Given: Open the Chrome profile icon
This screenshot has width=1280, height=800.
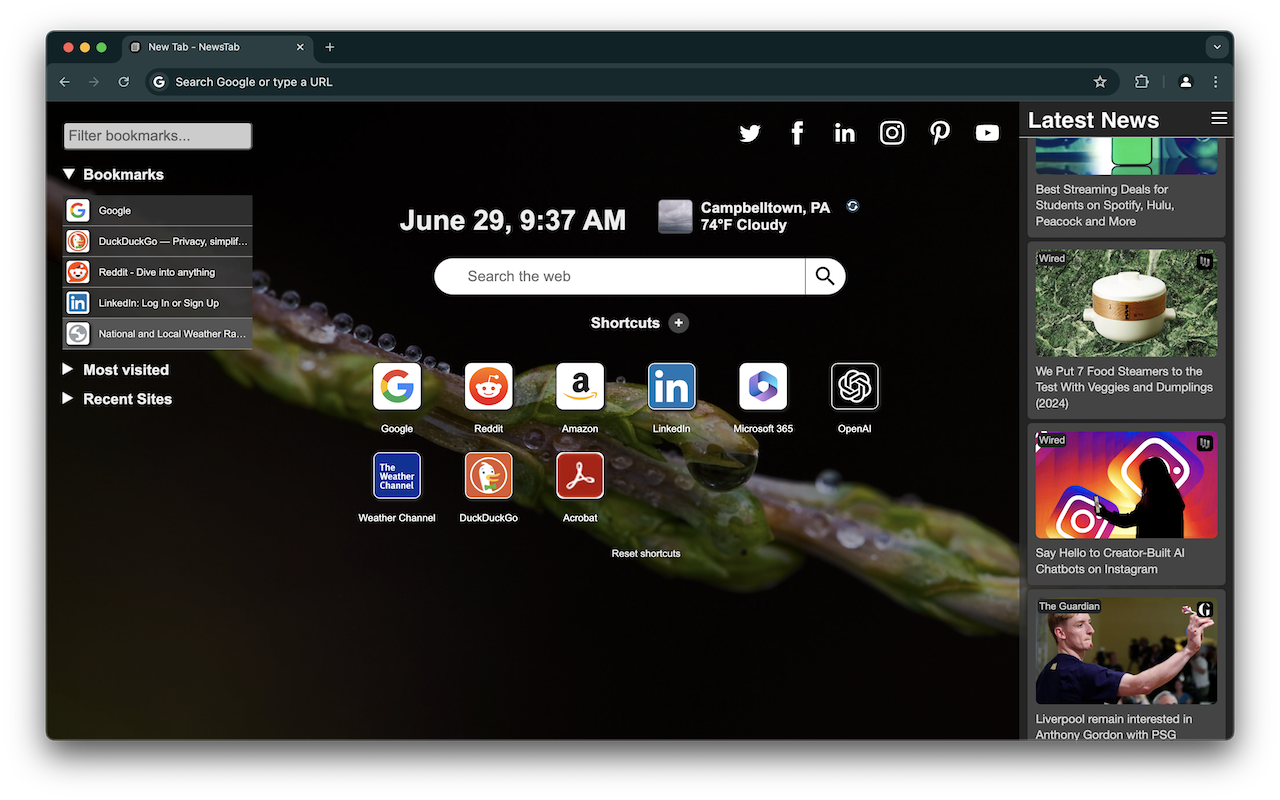Looking at the screenshot, I should [x=1186, y=82].
